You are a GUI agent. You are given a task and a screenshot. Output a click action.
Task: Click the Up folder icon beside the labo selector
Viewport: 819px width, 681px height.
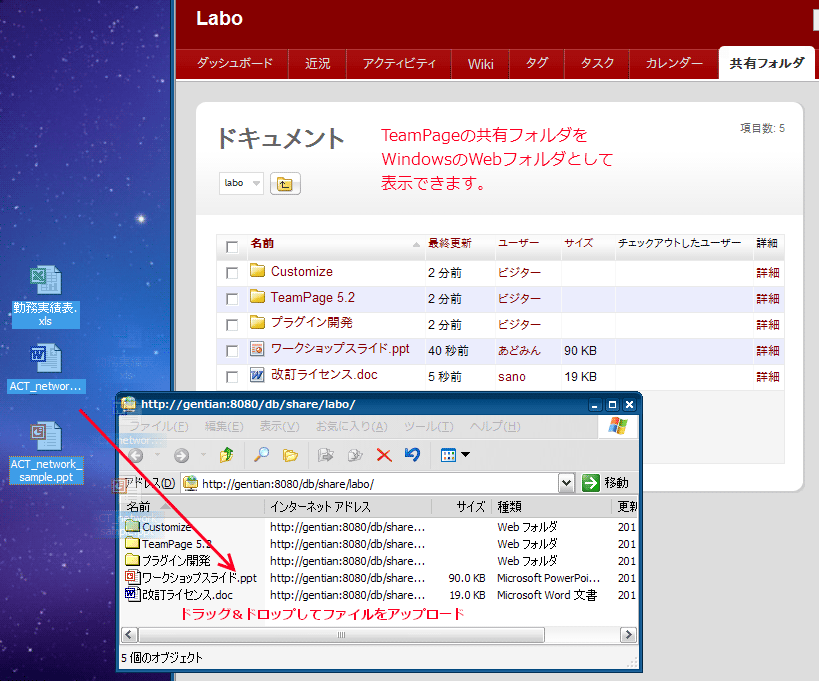pyautogui.click(x=284, y=183)
